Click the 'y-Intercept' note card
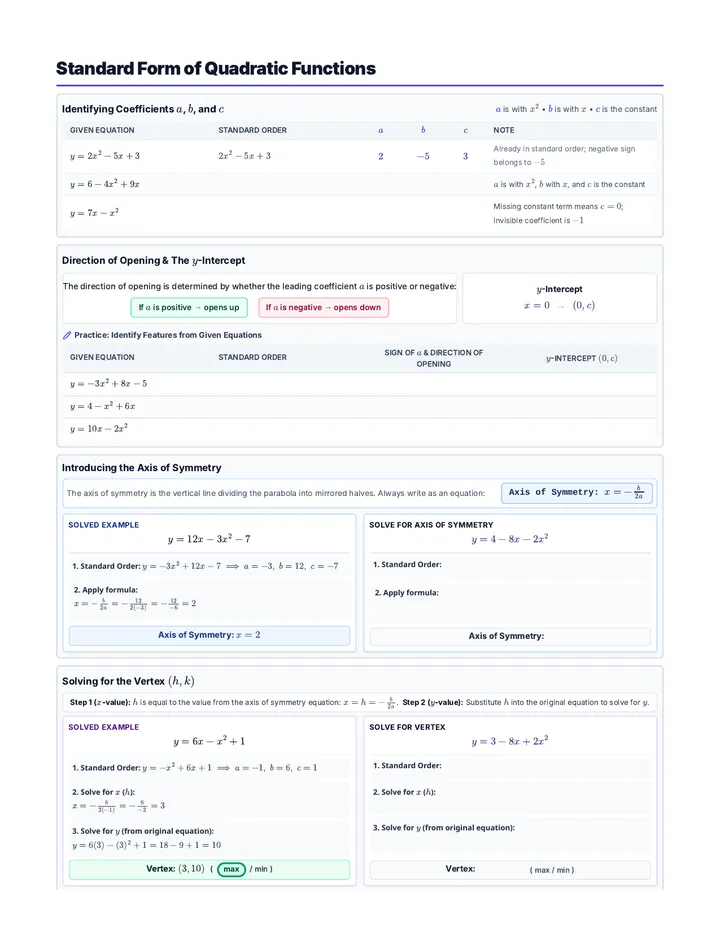This screenshot has height=932, width=720. point(559,298)
